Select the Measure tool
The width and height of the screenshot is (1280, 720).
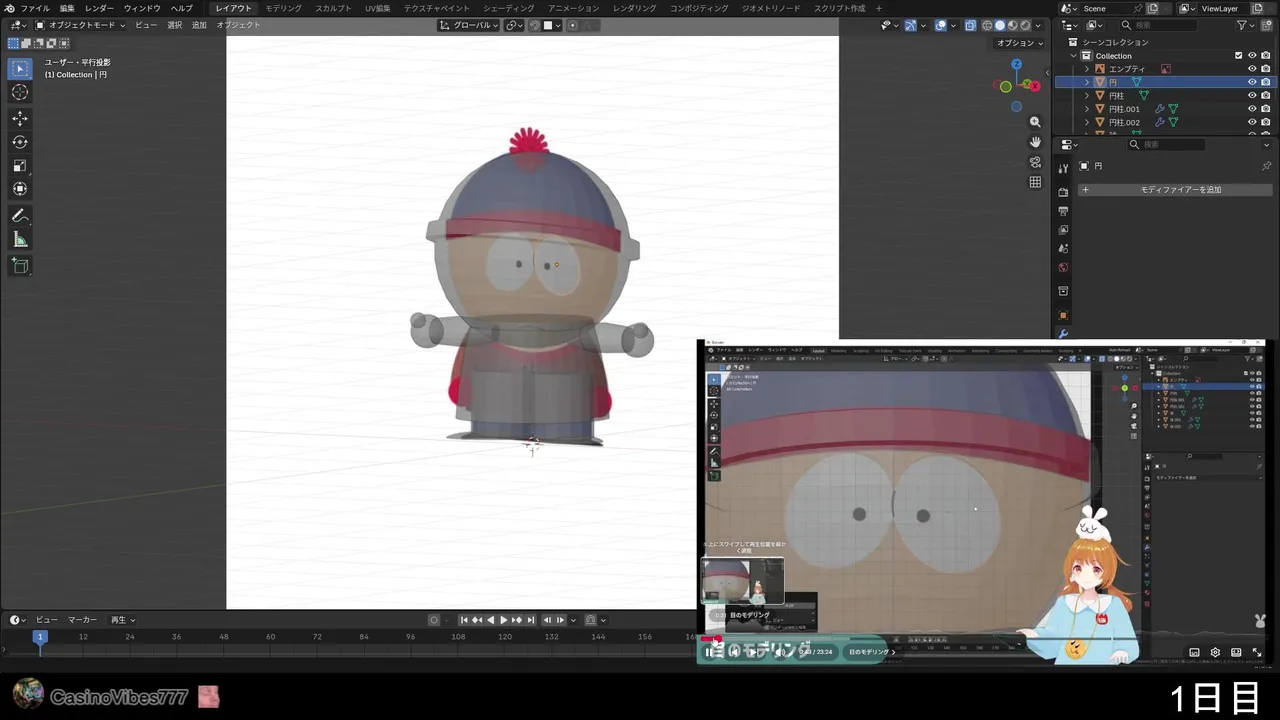tap(20, 239)
